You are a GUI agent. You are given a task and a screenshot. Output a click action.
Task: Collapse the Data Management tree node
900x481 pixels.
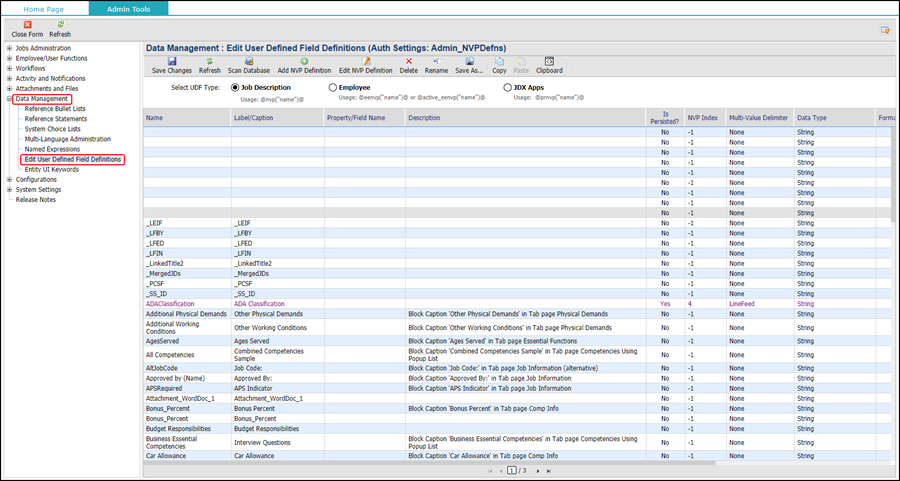tap(10, 99)
